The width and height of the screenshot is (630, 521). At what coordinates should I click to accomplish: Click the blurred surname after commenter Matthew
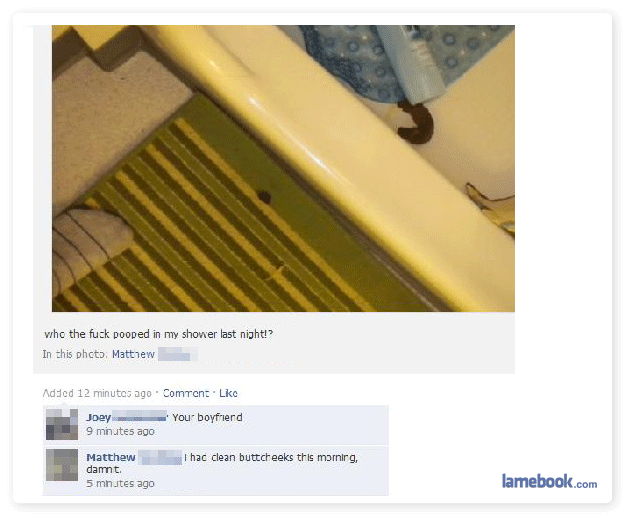pyautogui.click(x=160, y=458)
